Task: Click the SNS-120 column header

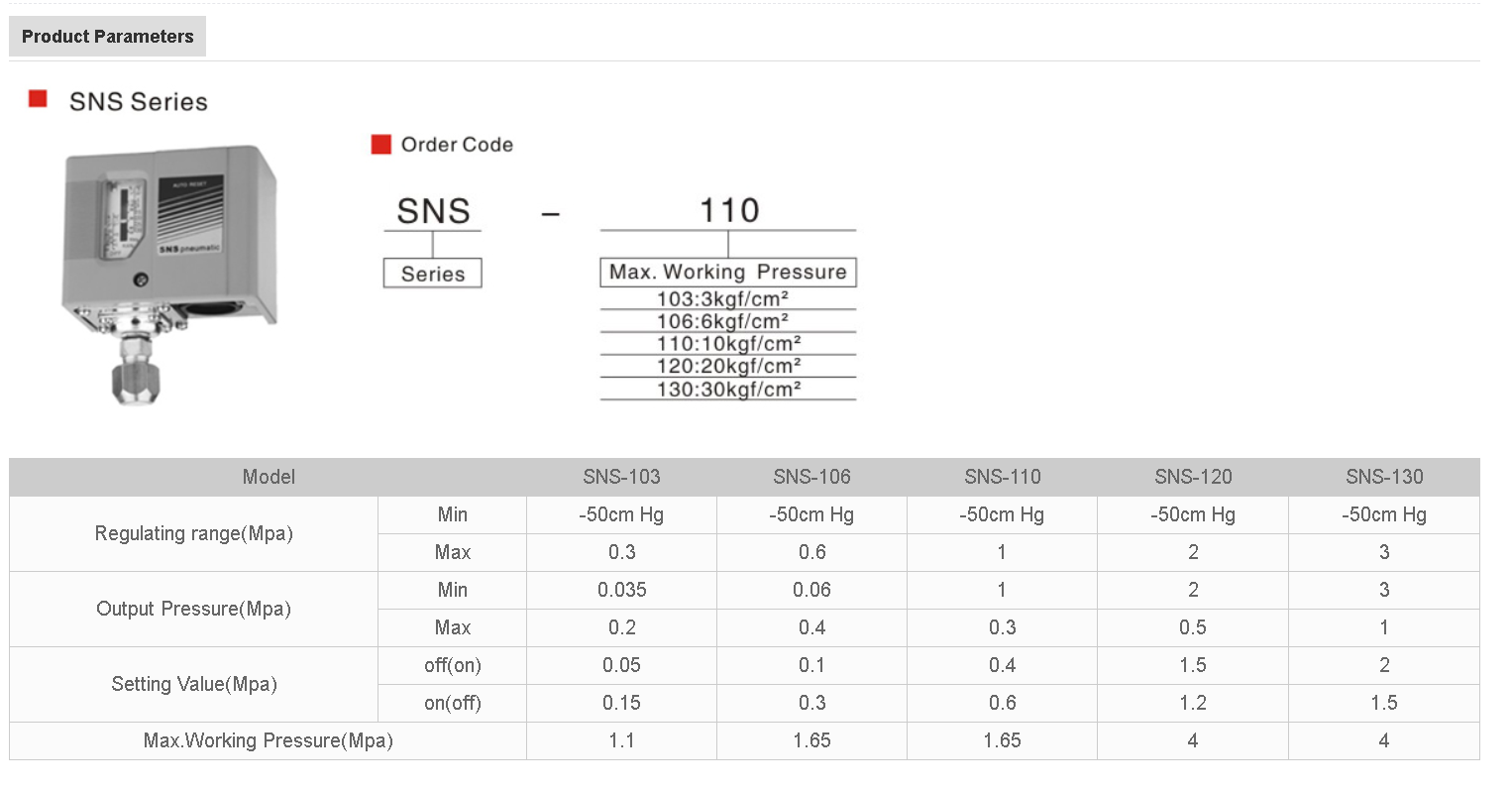Action: click(x=1193, y=477)
